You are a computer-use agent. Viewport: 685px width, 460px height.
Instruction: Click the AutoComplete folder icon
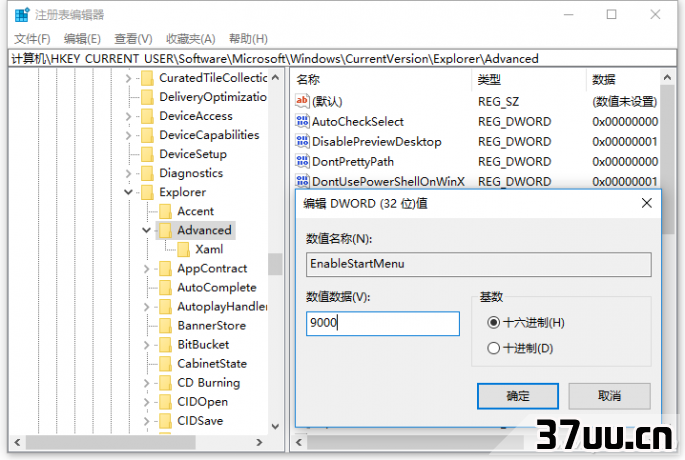[x=166, y=287]
